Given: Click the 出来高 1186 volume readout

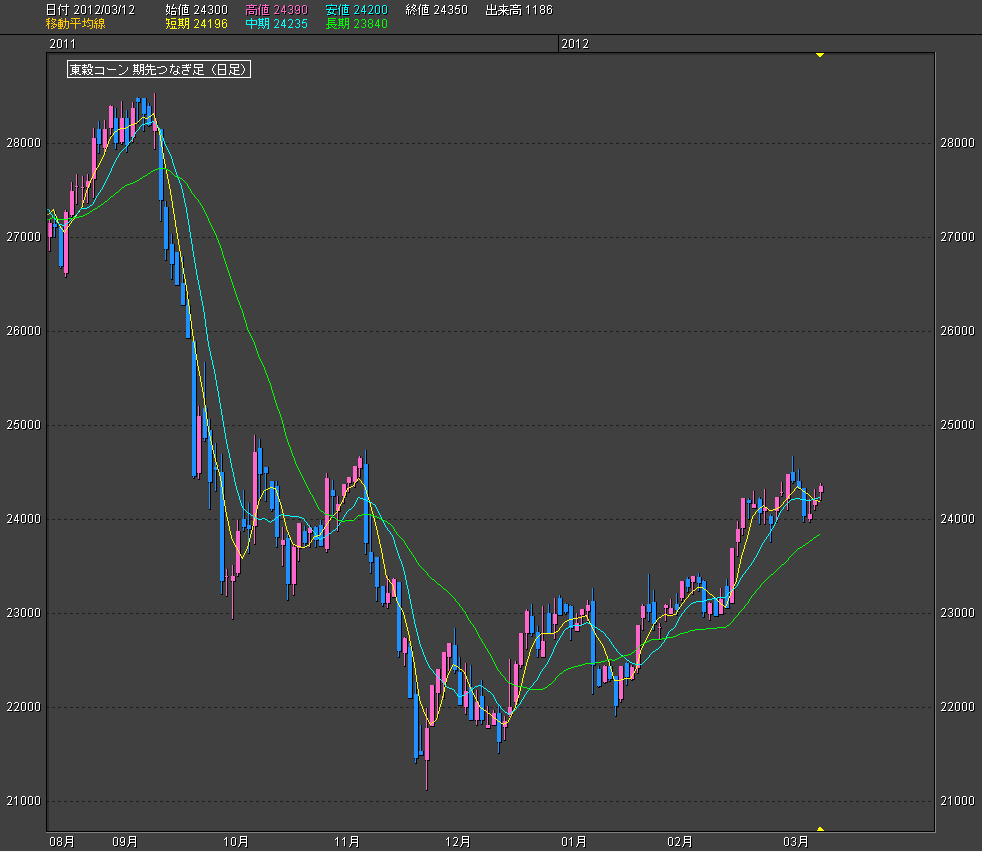Looking at the screenshot, I should 518,10.
